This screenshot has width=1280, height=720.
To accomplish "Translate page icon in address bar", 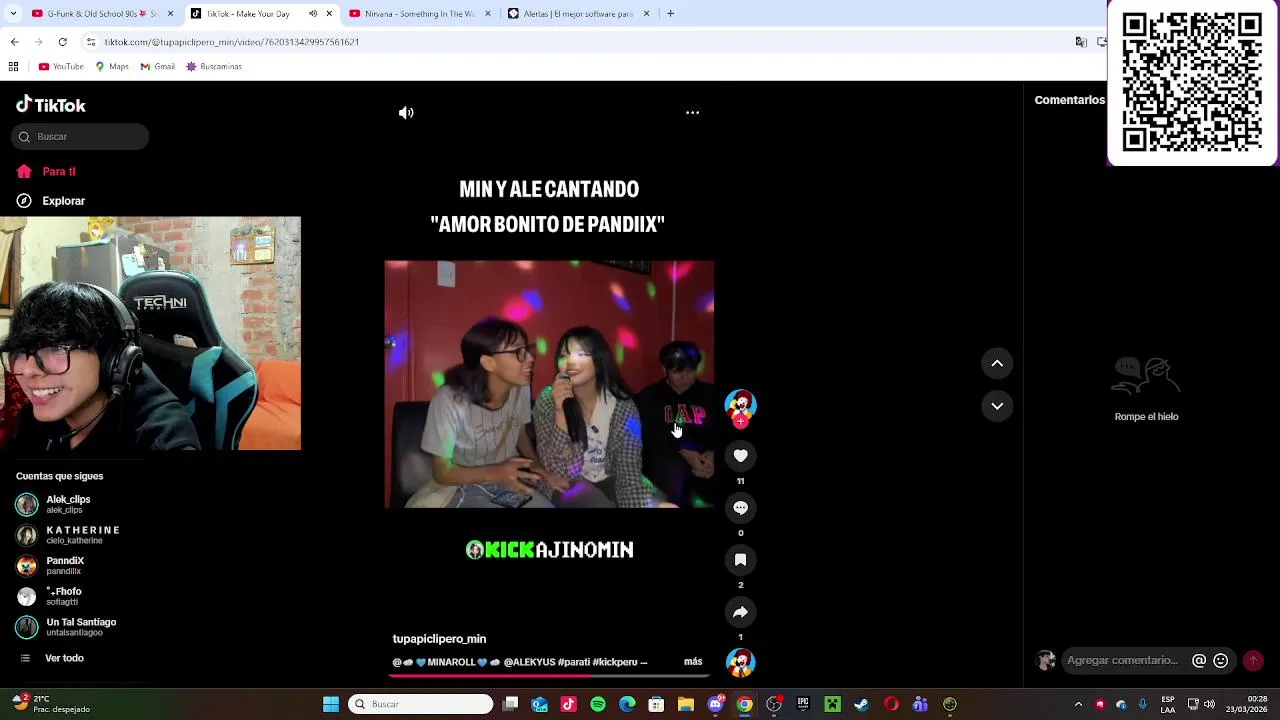I will click(1081, 42).
